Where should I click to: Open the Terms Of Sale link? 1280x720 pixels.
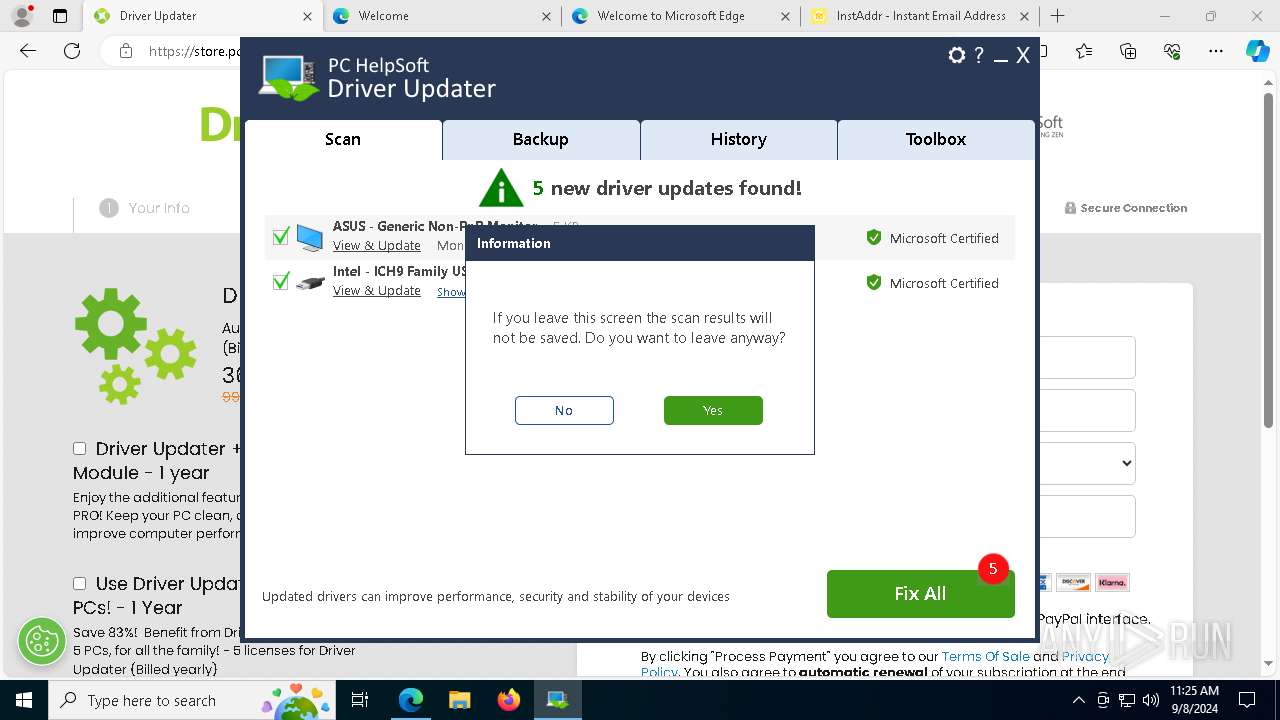(x=985, y=657)
